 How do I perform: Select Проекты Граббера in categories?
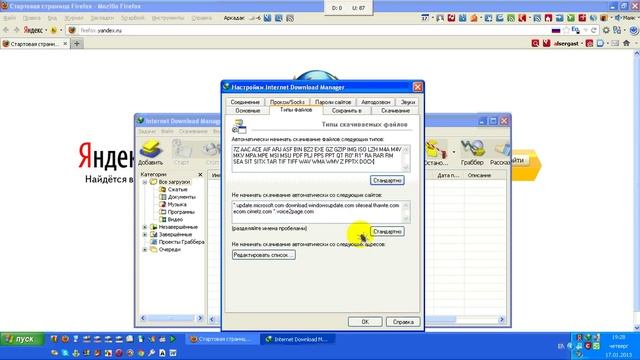coord(181,242)
